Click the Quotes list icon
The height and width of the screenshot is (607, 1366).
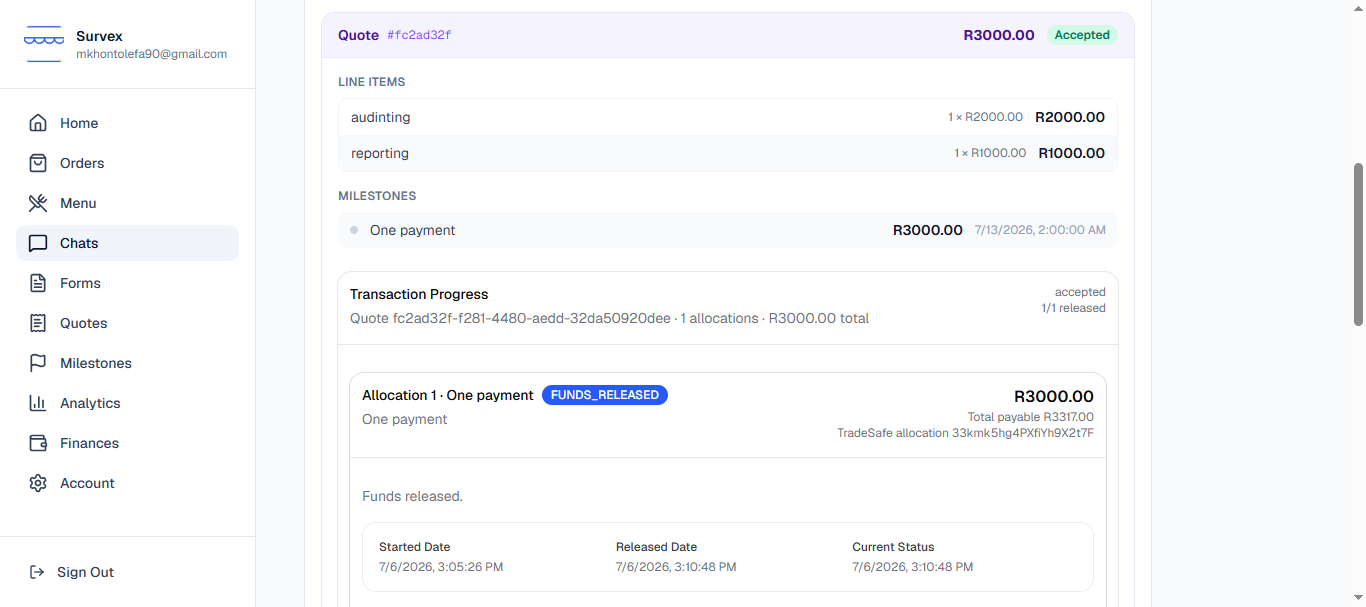[x=38, y=323]
